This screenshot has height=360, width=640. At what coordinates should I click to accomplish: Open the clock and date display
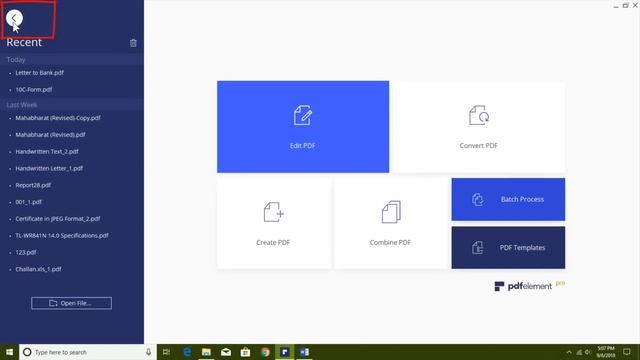point(606,352)
